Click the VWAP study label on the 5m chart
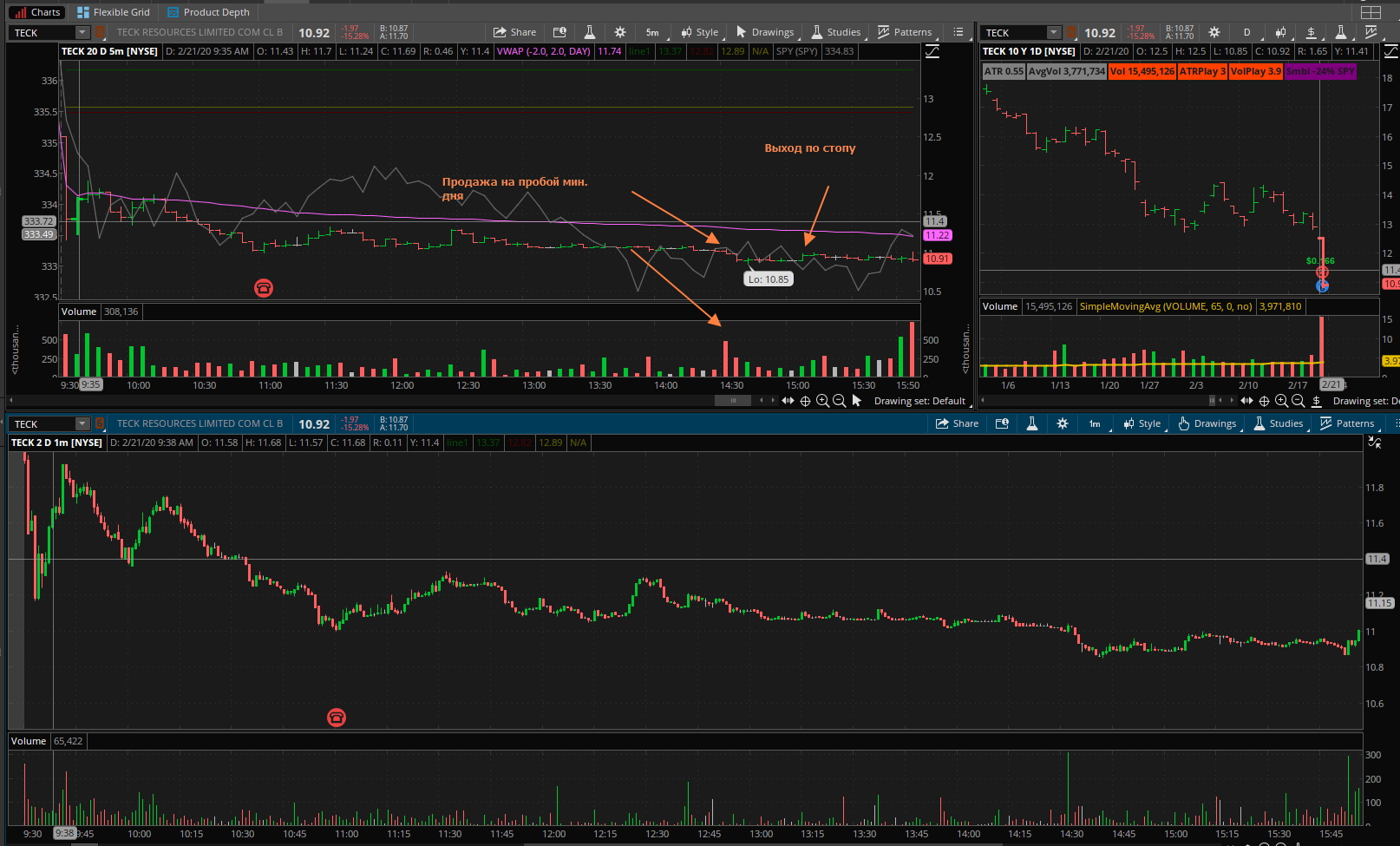Viewport: 1400px width, 846px height. [x=544, y=51]
